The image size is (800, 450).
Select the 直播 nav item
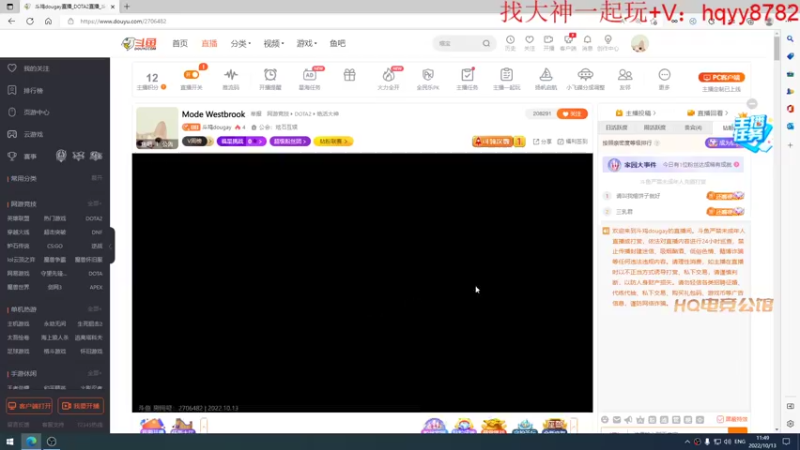pyautogui.click(x=209, y=43)
